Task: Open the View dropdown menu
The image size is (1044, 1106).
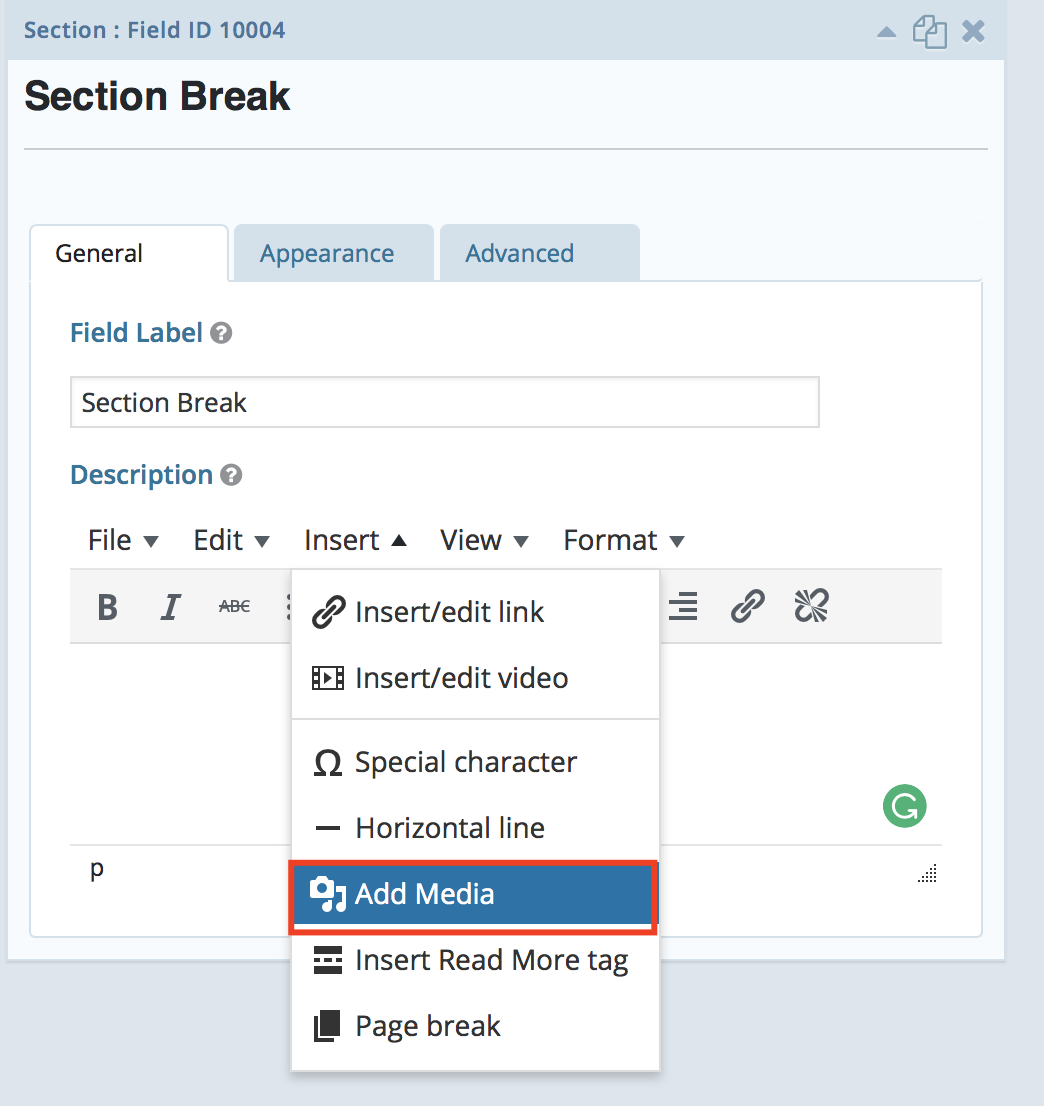Action: (484, 540)
